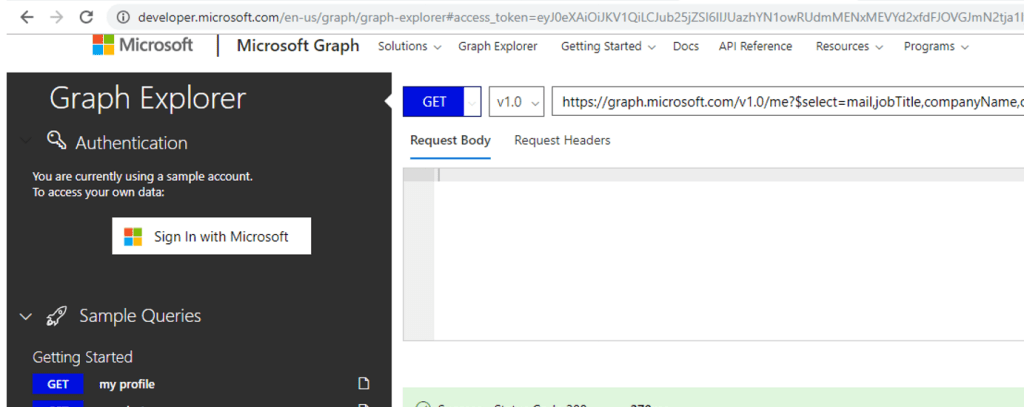Run the my profile sample query
Viewport: 1024px width, 407px height.
(x=127, y=384)
